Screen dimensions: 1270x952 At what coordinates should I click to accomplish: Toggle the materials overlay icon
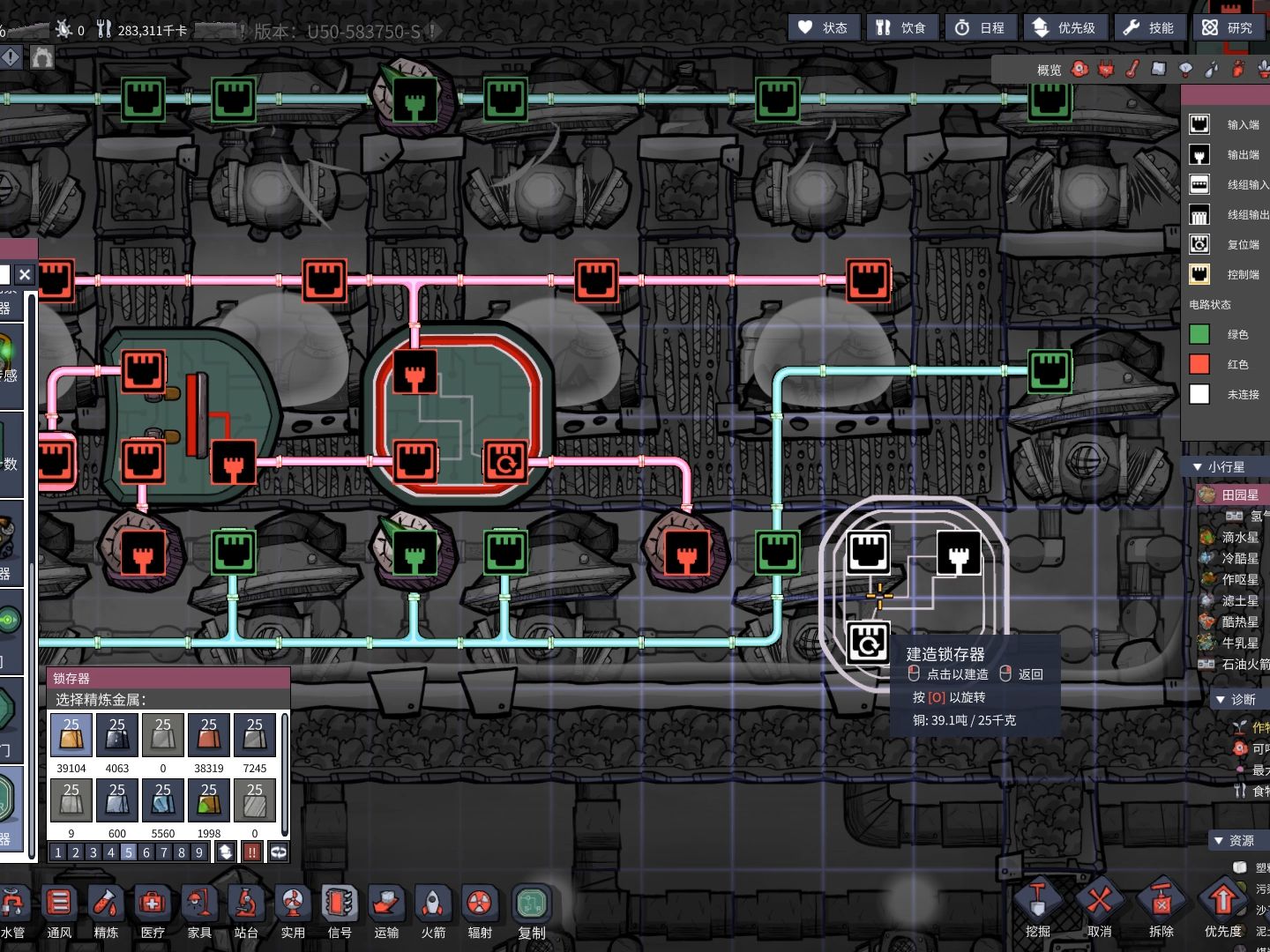[1159, 69]
